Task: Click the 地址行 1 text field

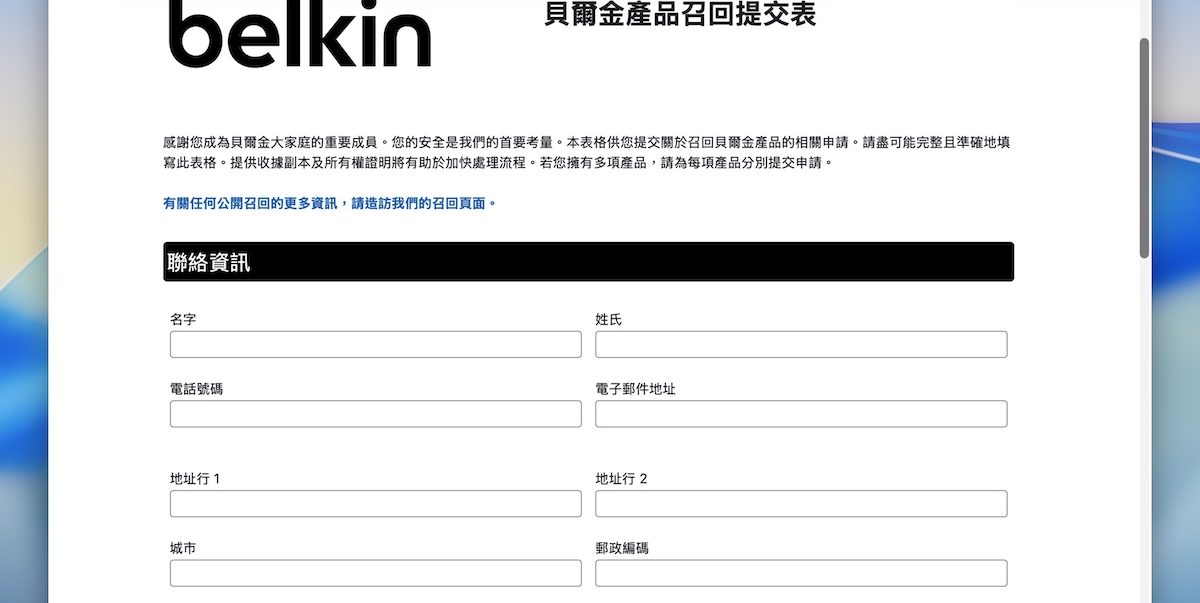Action: point(375,504)
